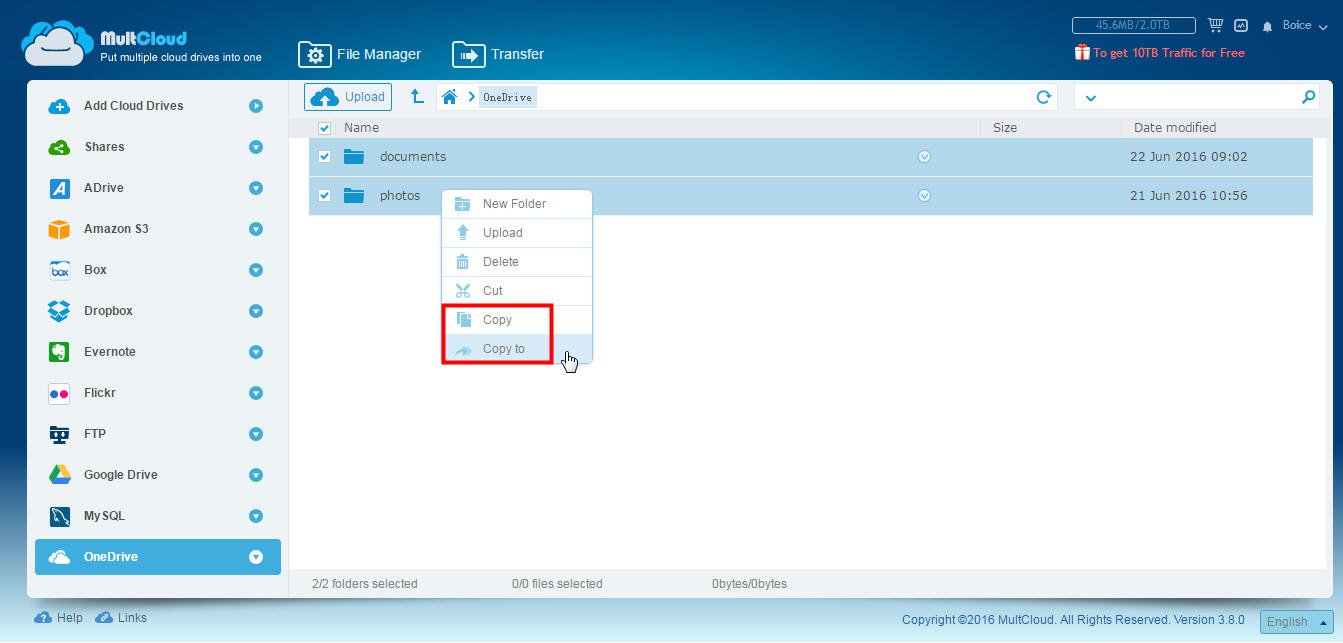Click the 45.6MB/2.0TB traffic usage bar
Screen dimensions: 1343x643
coord(1134,25)
